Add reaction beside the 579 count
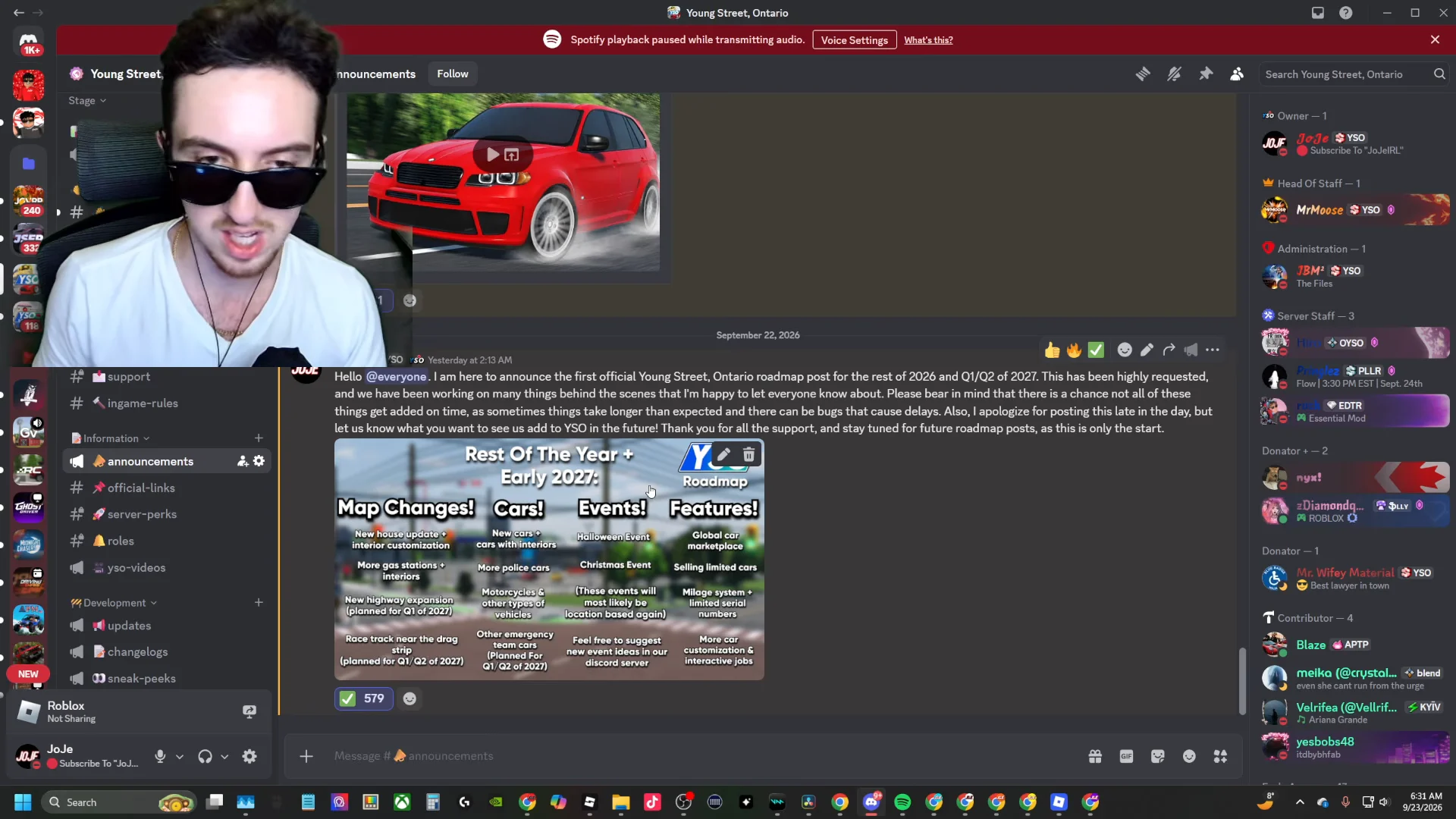This screenshot has height=819, width=1456. (409, 698)
